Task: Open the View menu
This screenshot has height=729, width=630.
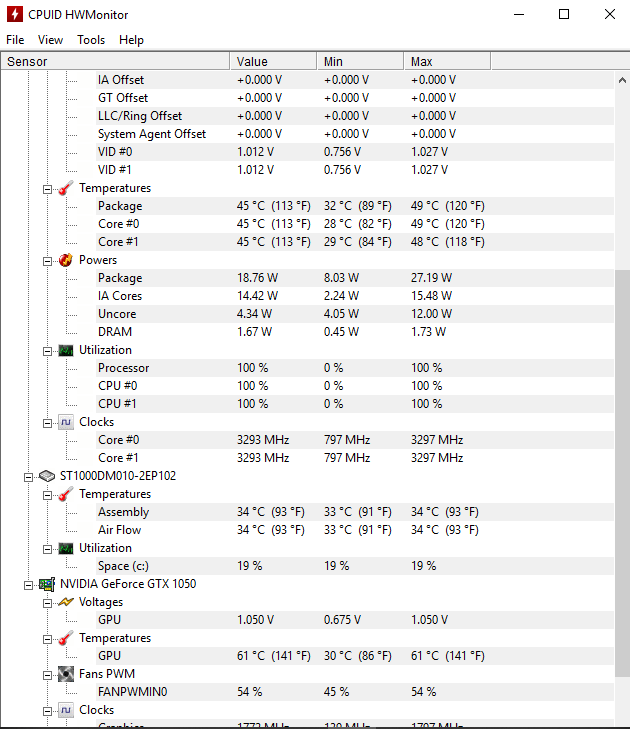Action: pos(50,40)
